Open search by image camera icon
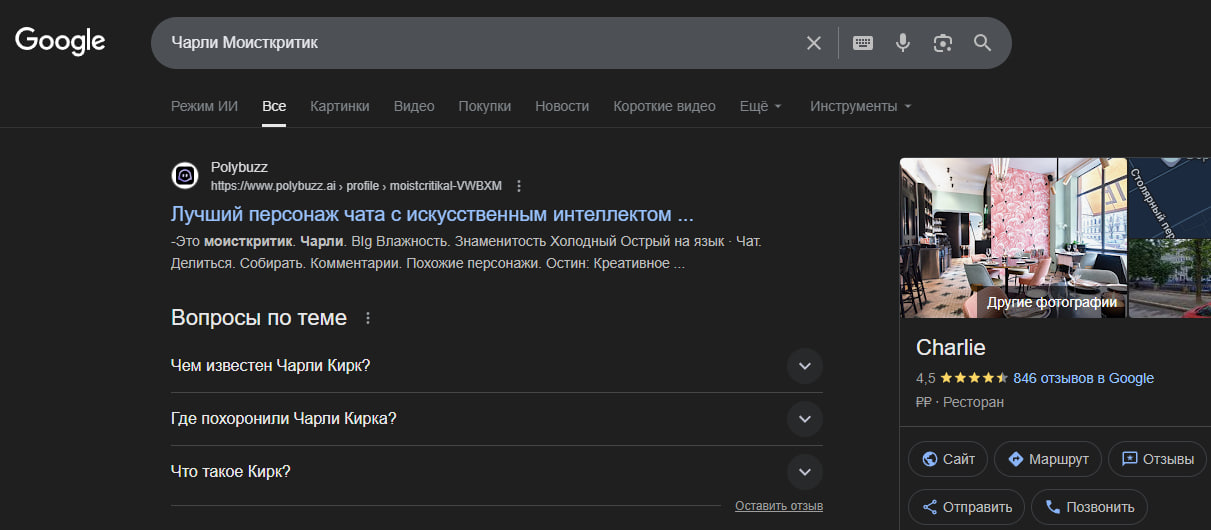Image resolution: width=1211 pixels, height=530 pixels. (x=942, y=43)
